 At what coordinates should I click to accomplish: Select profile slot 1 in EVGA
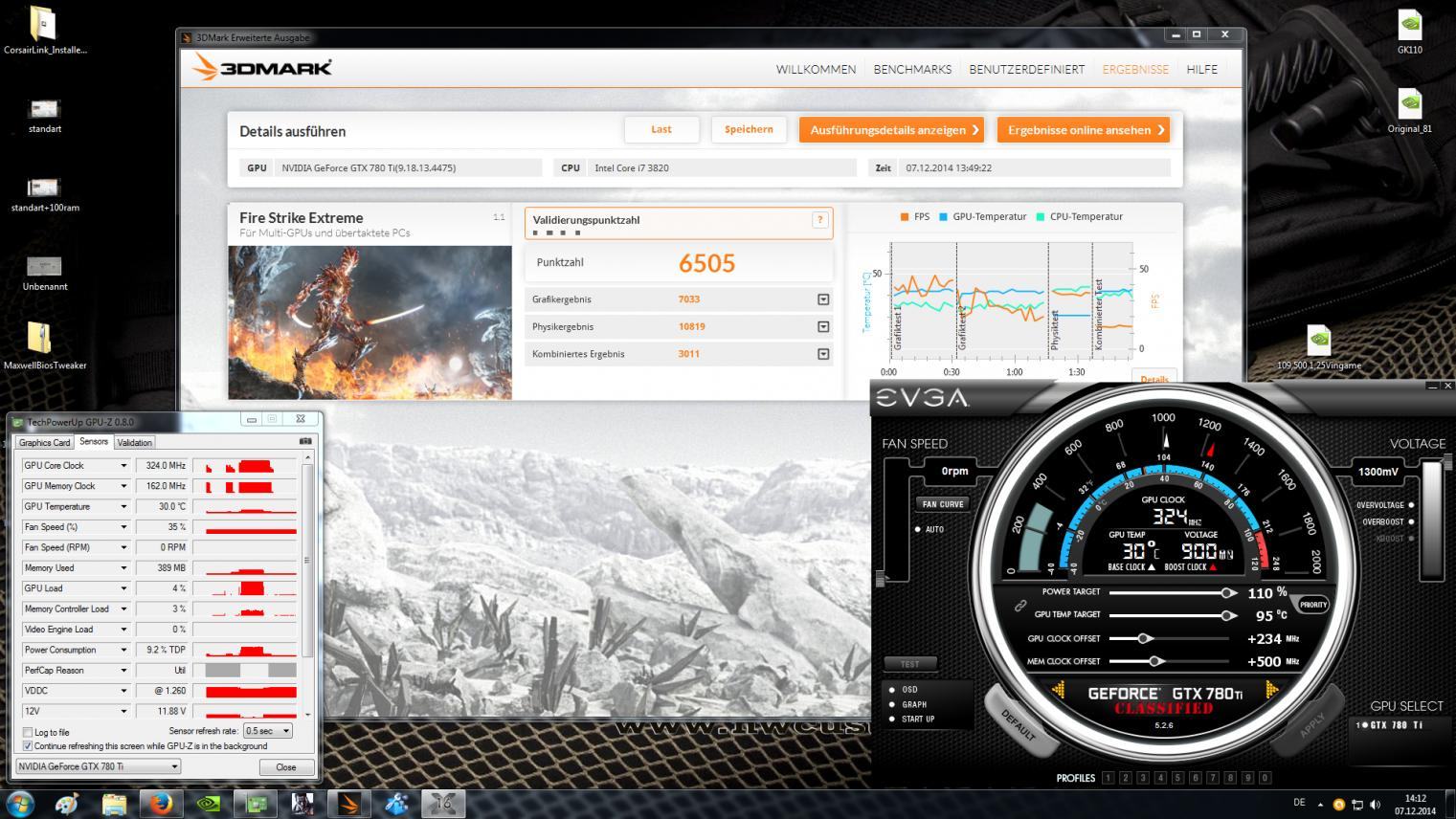pyautogui.click(x=1108, y=778)
